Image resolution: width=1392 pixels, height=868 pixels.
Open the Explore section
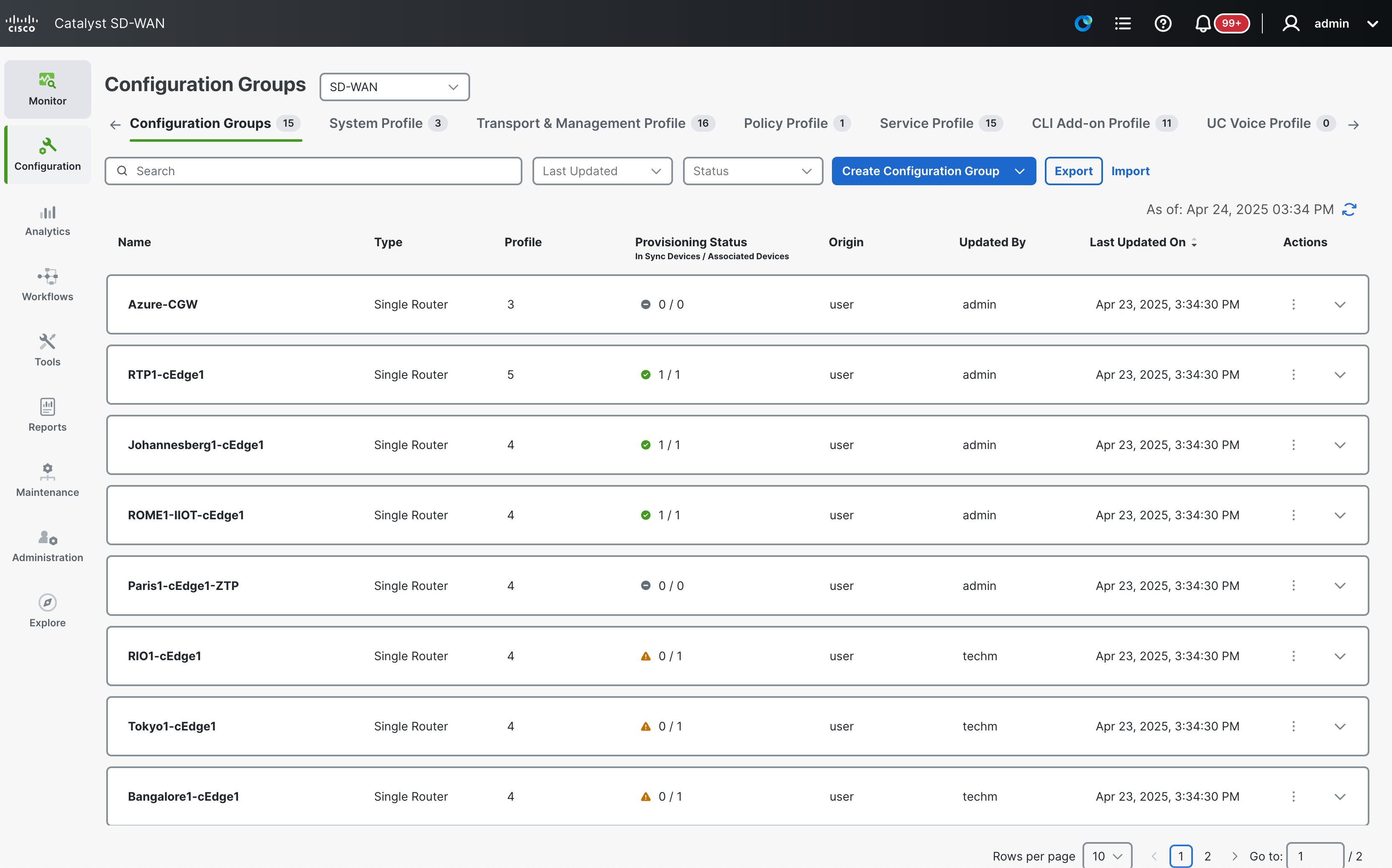[x=48, y=611]
